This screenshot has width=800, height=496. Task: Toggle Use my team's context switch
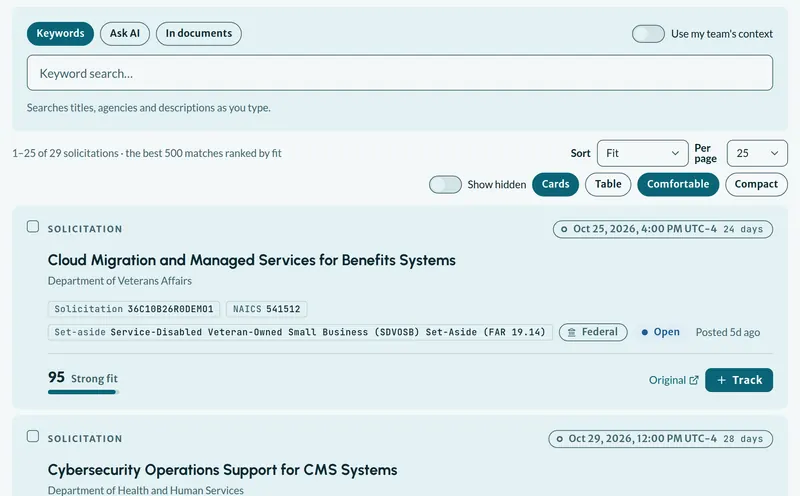coord(648,34)
